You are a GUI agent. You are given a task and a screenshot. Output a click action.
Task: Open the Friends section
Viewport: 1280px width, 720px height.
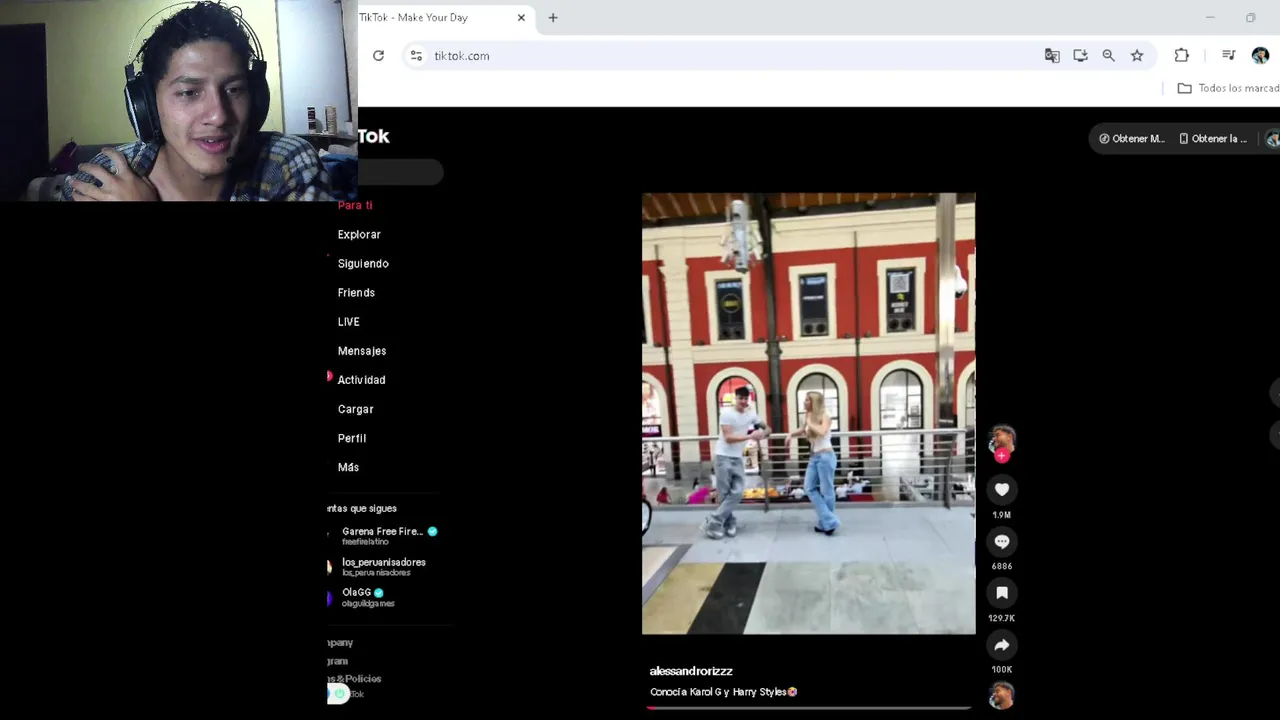356,292
